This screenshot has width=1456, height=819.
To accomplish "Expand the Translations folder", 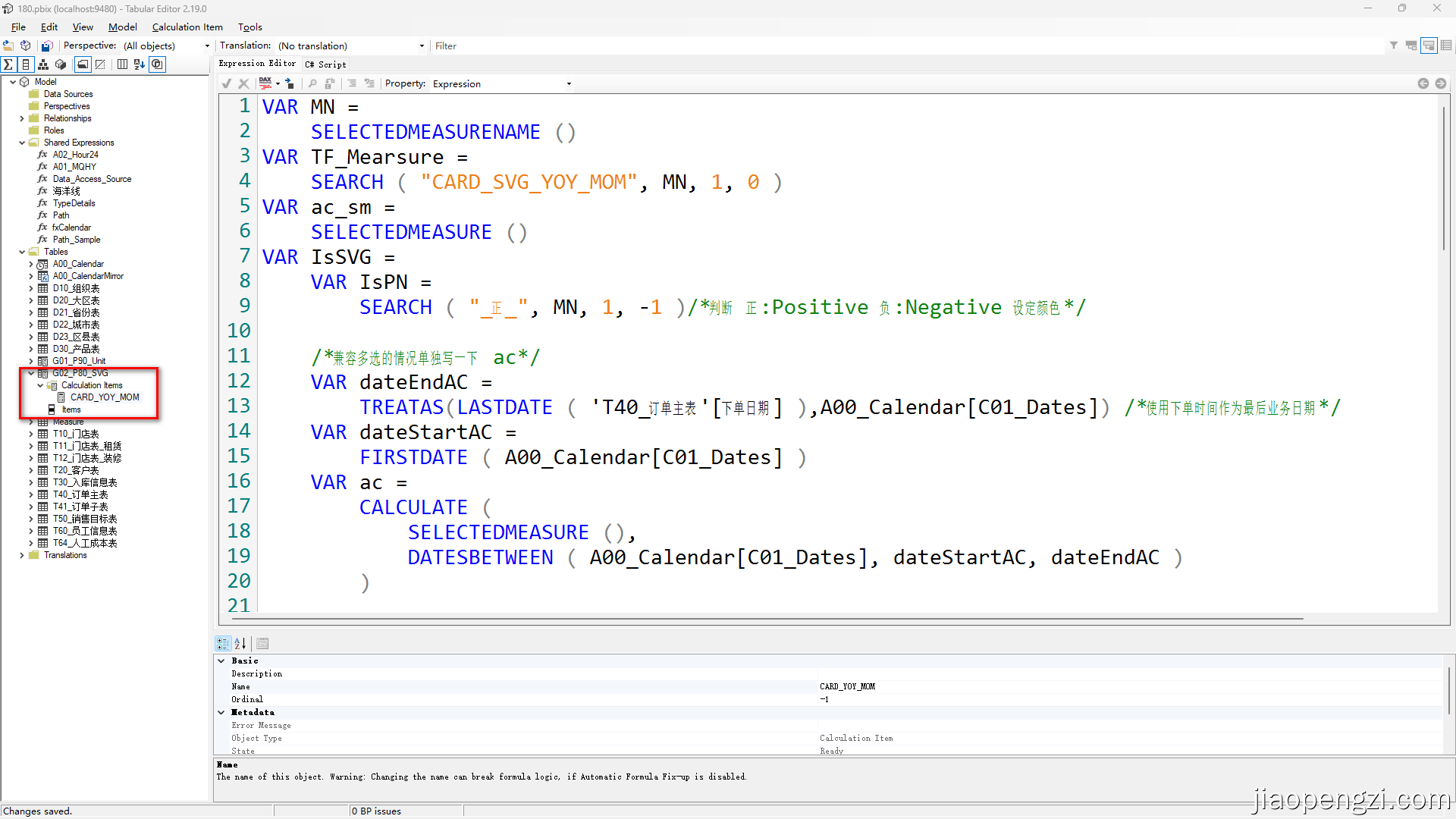I will (22, 555).
